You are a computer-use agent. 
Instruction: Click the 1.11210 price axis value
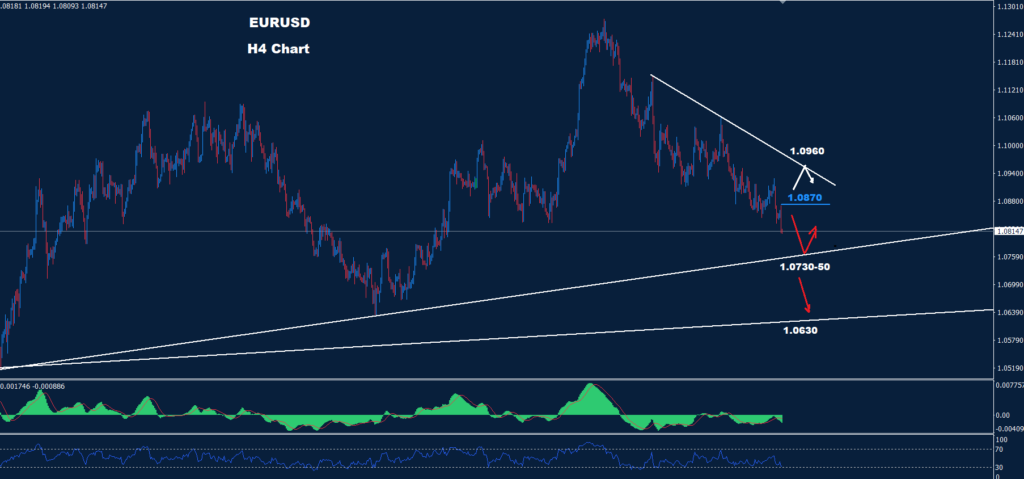pos(1010,90)
